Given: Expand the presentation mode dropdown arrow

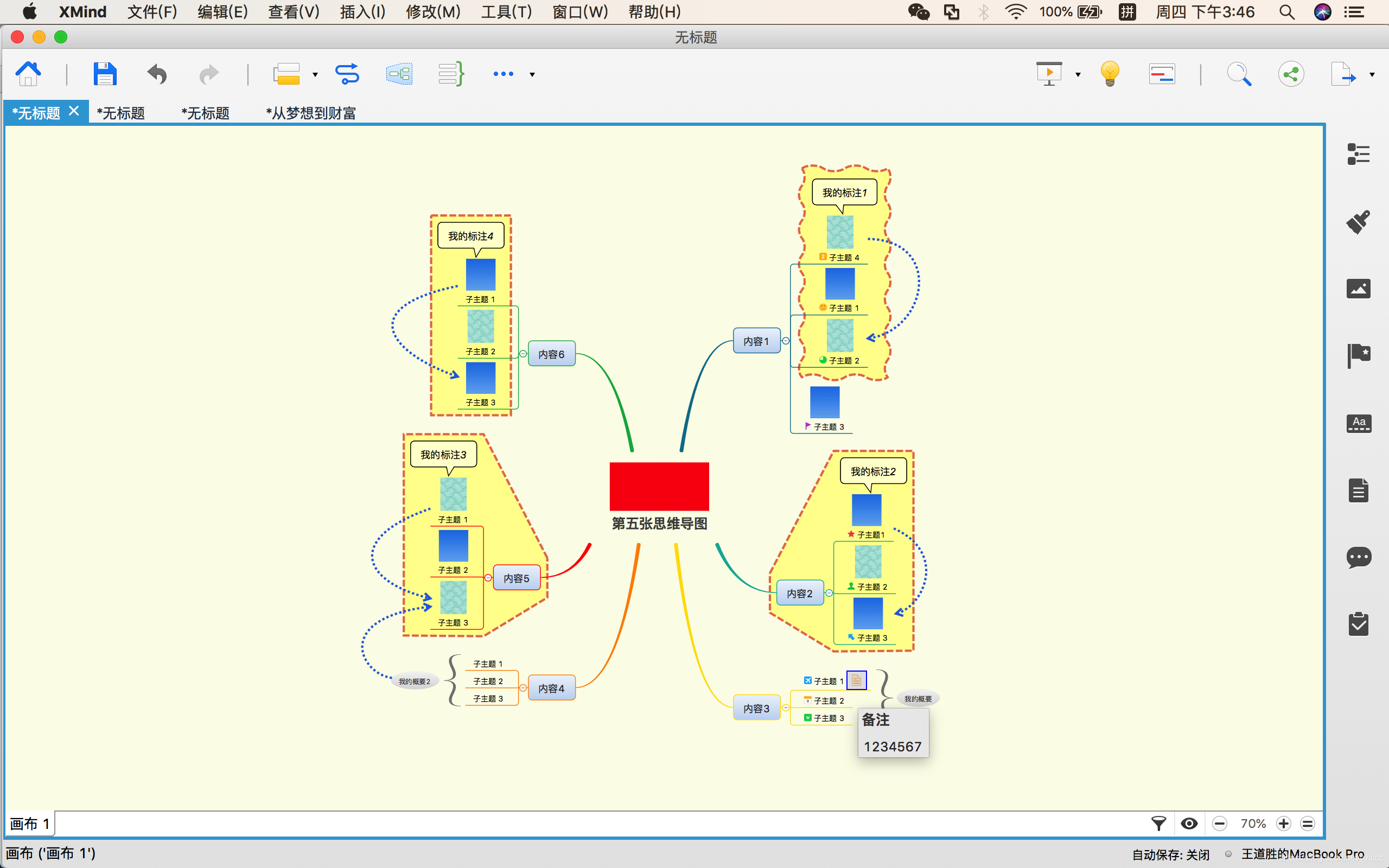Looking at the screenshot, I should point(1078,75).
